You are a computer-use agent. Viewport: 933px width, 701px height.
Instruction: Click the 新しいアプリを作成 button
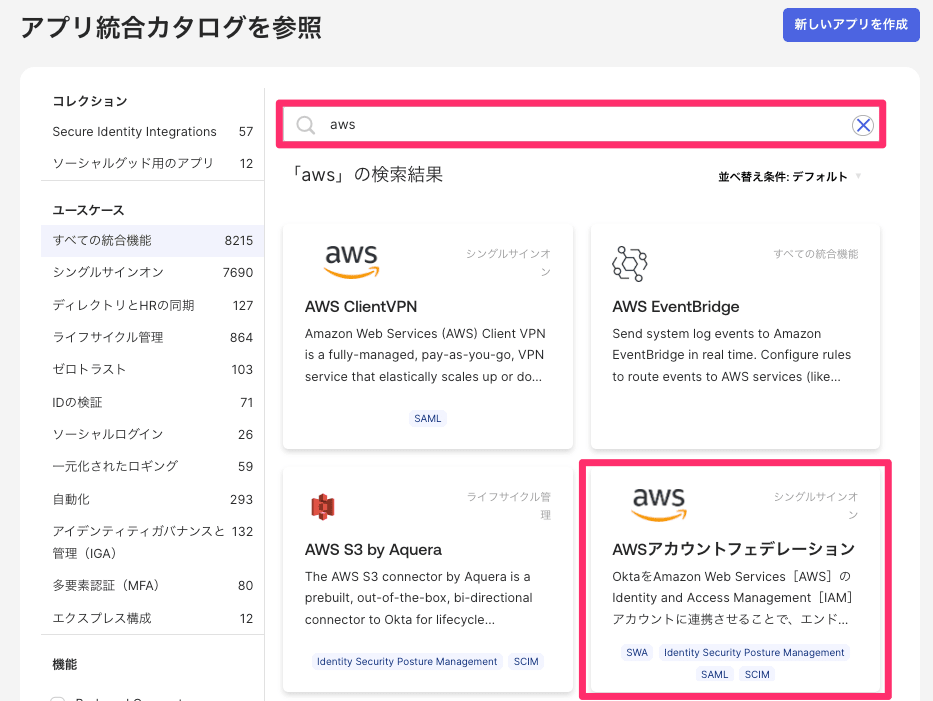[x=850, y=25]
